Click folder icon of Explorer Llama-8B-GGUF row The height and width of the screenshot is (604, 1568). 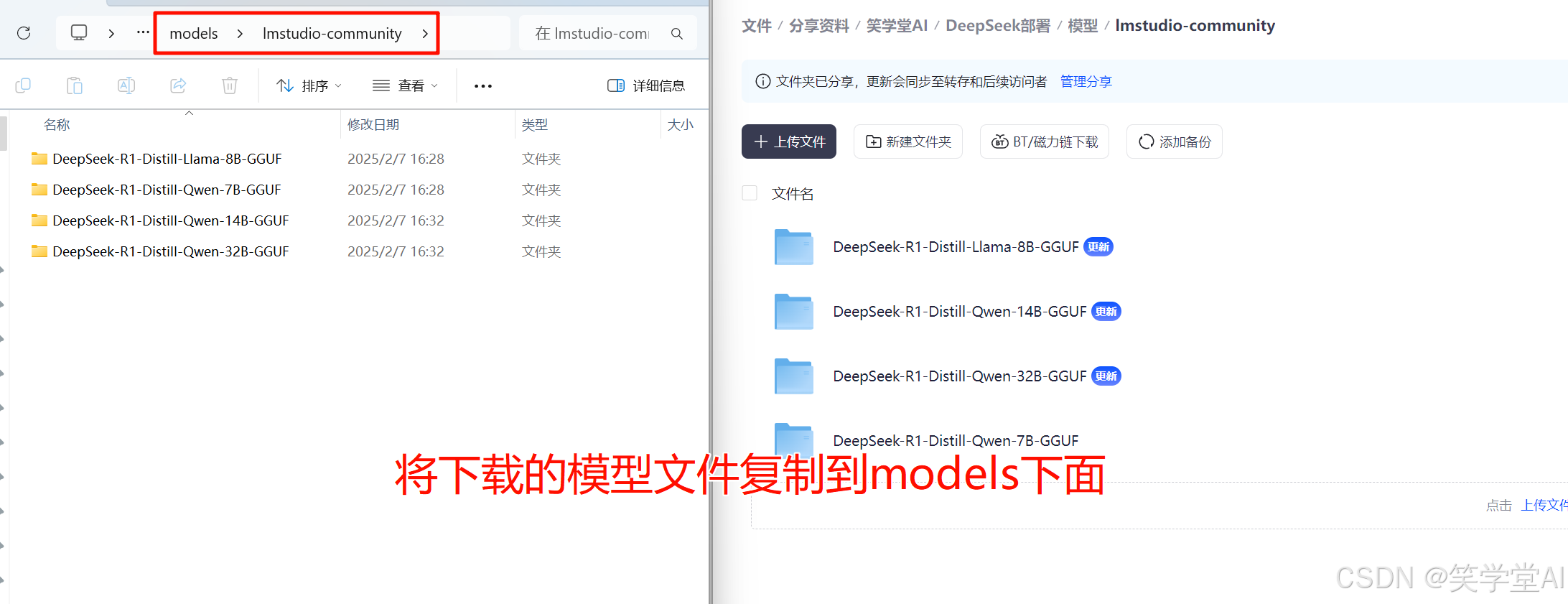point(39,159)
